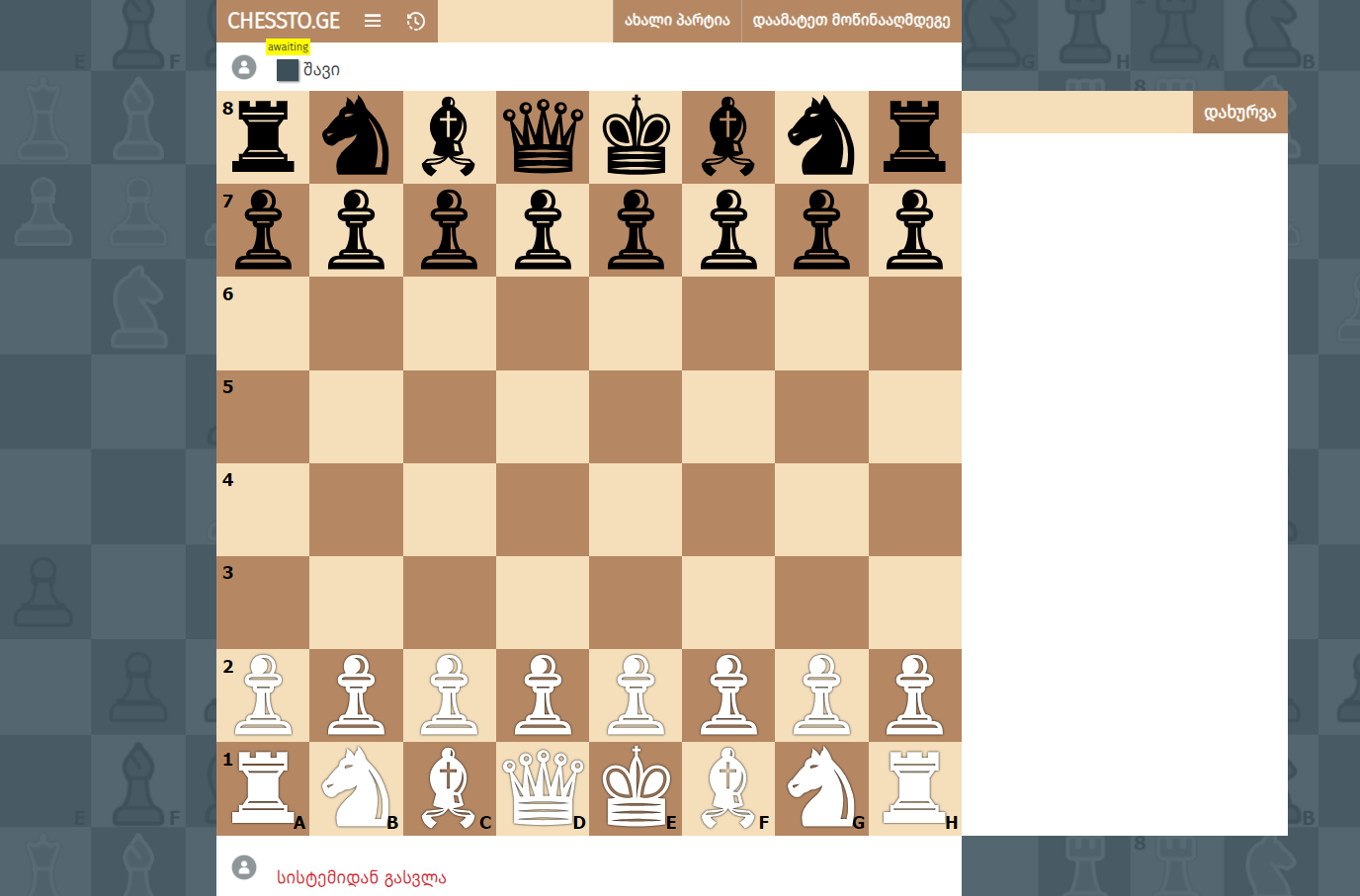Screen dimensions: 1360x896
Task: Click the დახურვა close panel button
Action: pos(1239,113)
